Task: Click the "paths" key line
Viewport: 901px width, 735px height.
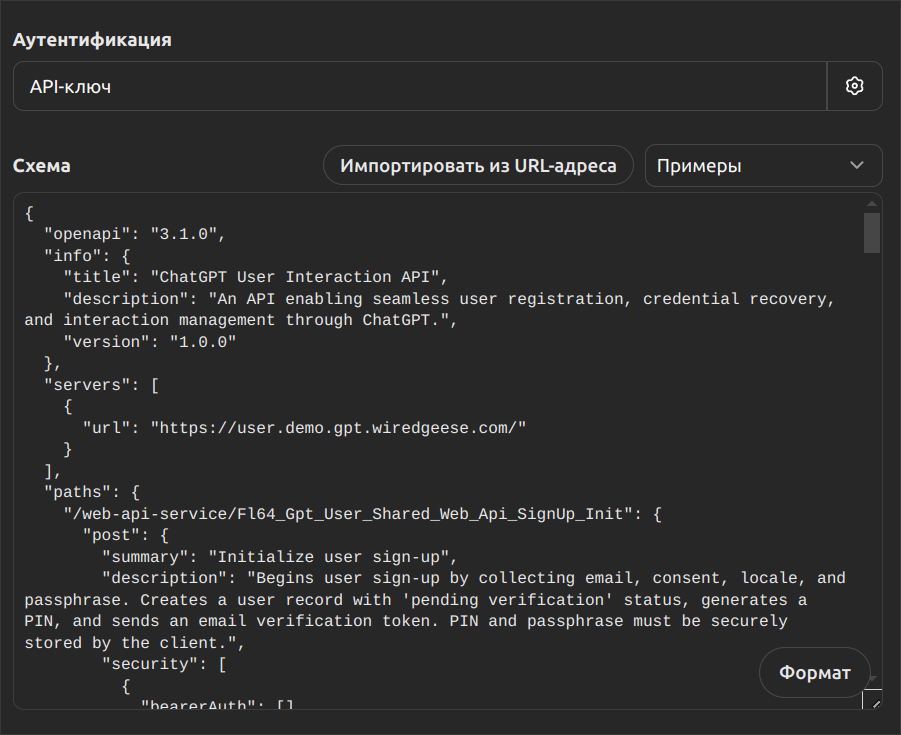Action: [x=97, y=492]
